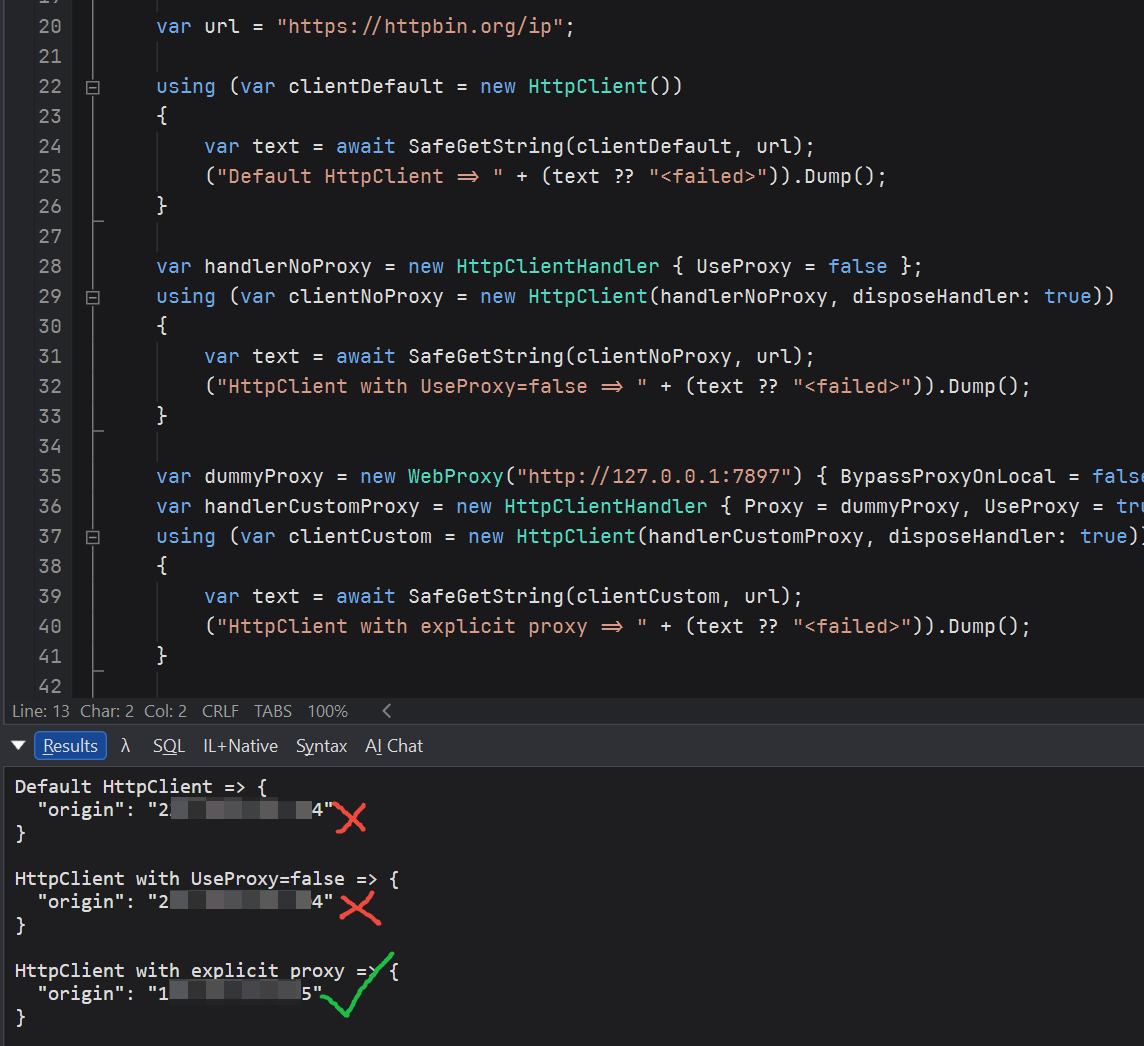Click the "HttpClient with explicit proxy" result line

point(206,971)
